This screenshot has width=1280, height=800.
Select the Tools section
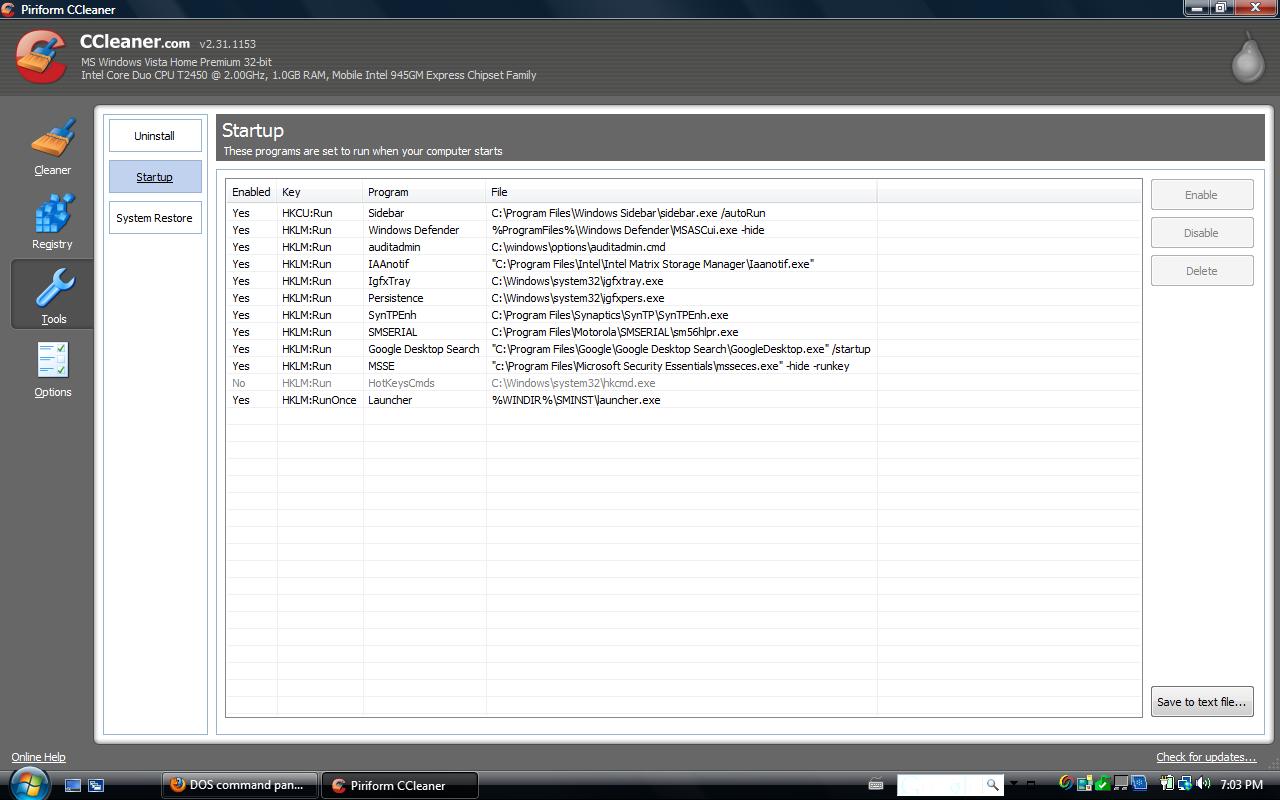tap(53, 295)
